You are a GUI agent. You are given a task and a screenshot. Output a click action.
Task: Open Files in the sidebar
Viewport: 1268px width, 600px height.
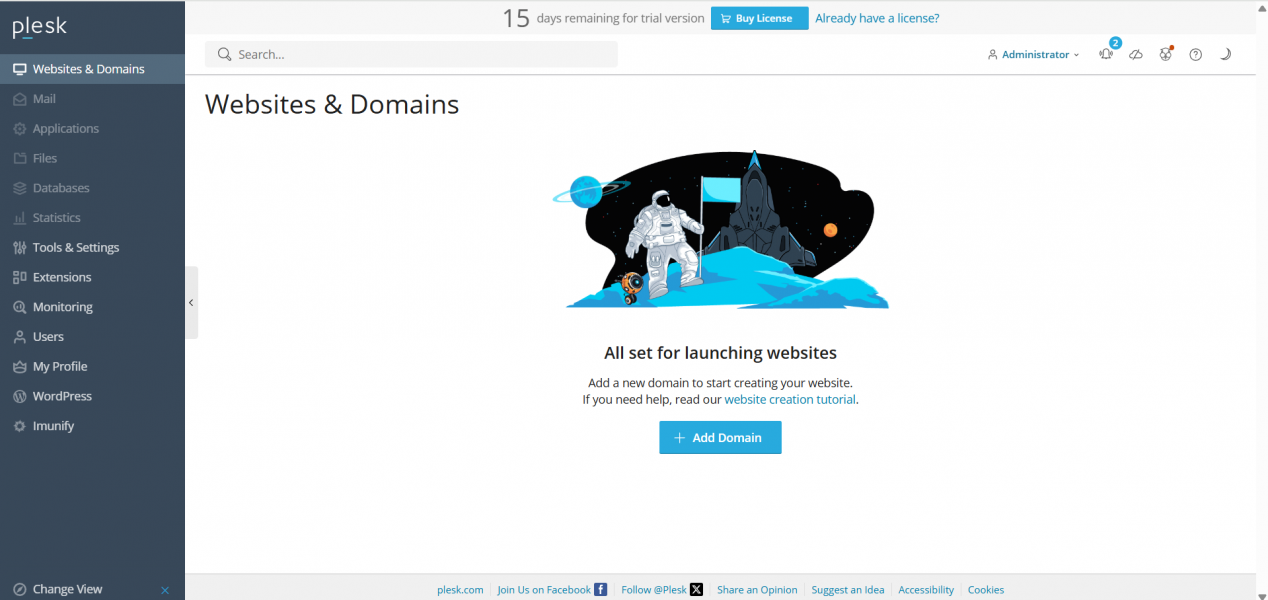click(92, 158)
